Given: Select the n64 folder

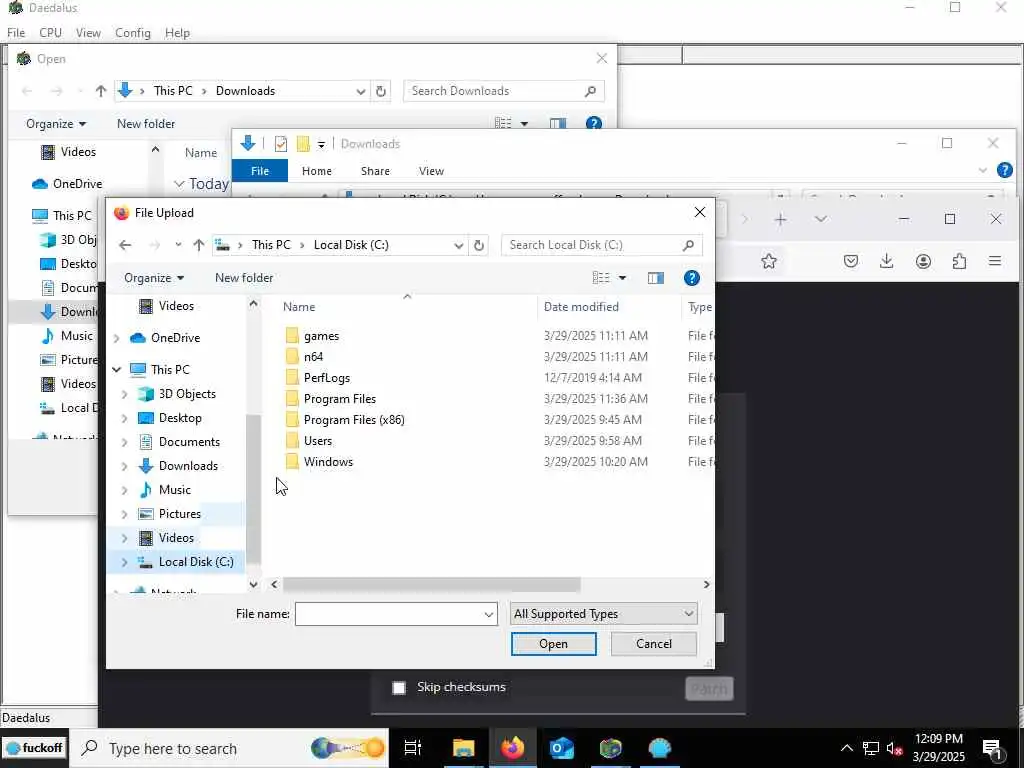Looking at the screenshot, I should coord(313,357).
